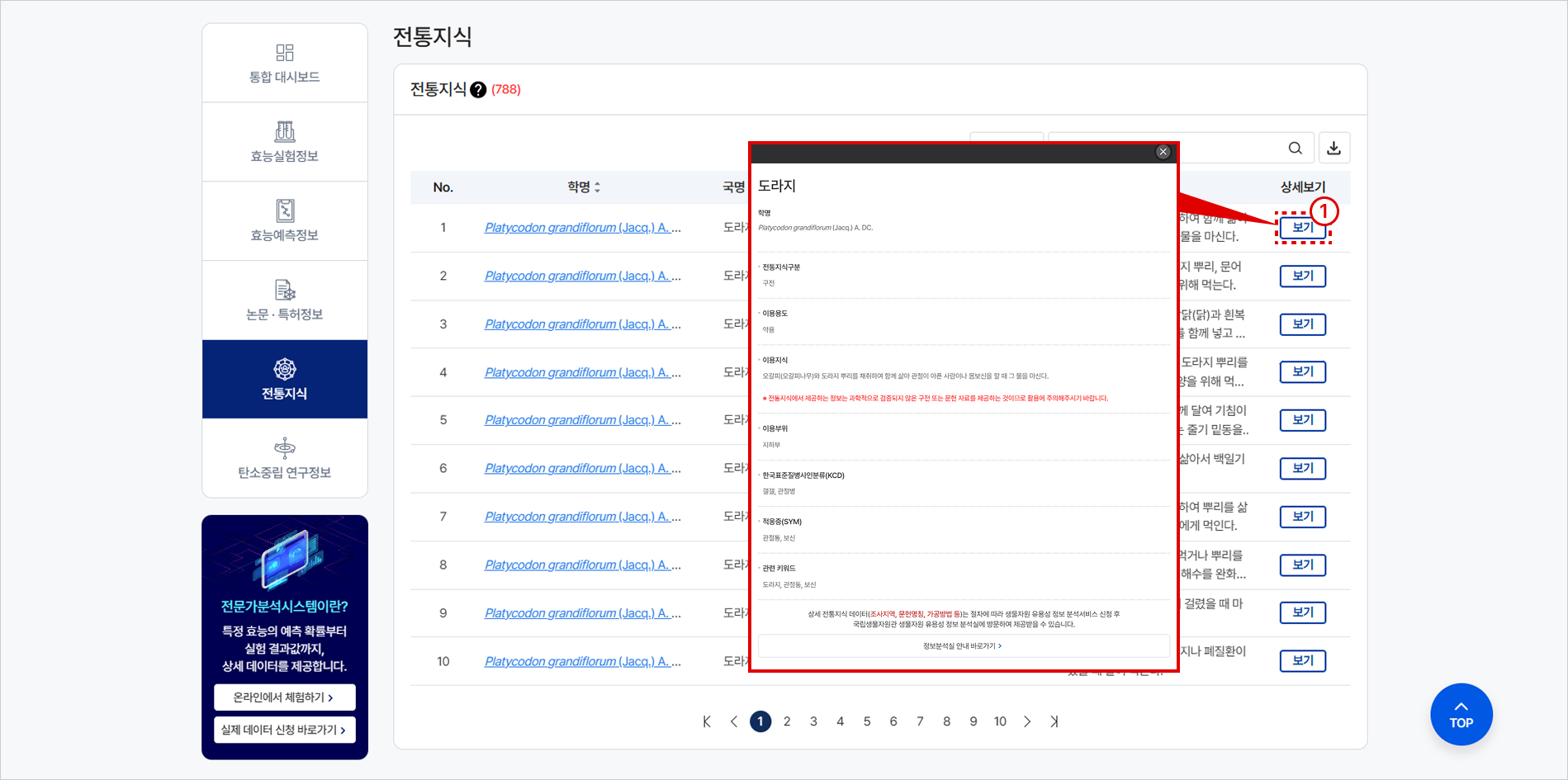Open the 통합 대시보드 dashboard icon

click(284, 54)
